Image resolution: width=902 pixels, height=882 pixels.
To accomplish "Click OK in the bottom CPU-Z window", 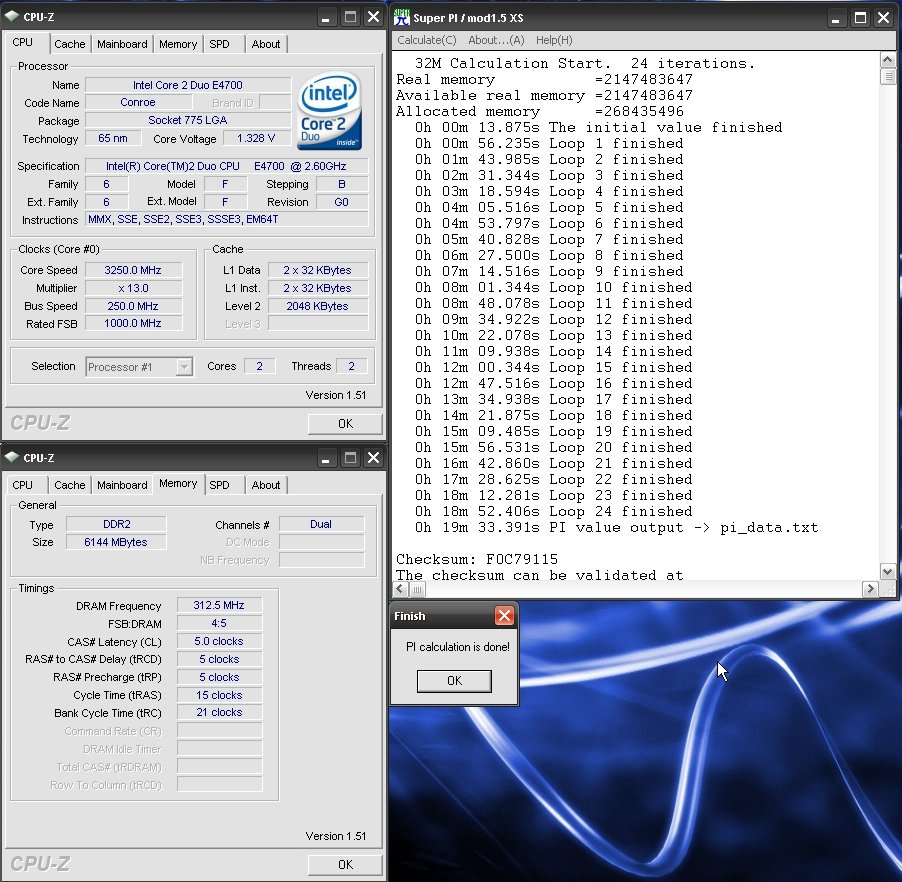I will point(345,864).
